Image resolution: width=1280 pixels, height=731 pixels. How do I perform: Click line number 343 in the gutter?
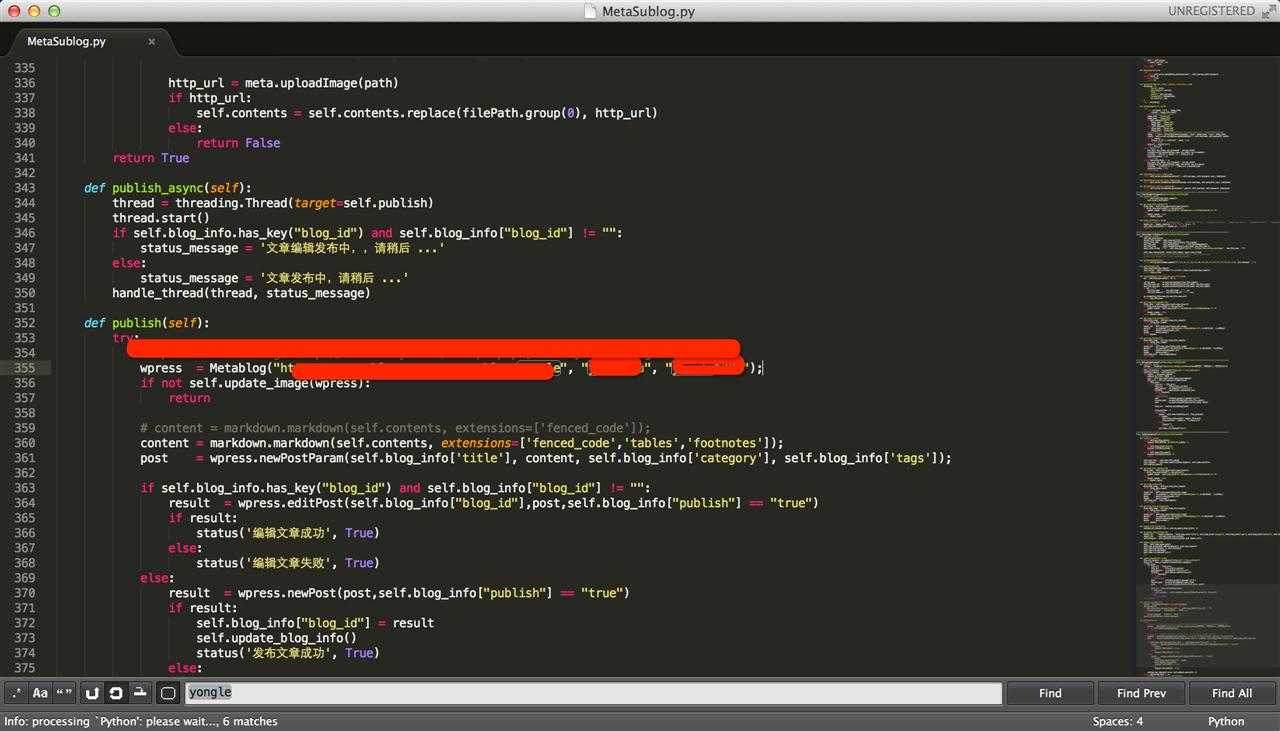[x=24, y=188]
